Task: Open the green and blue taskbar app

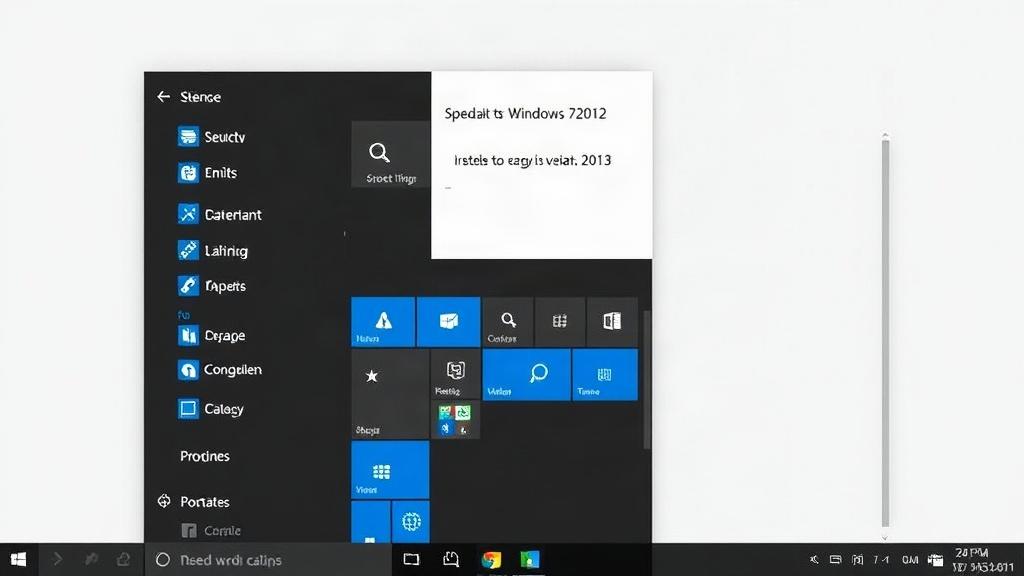Action: (x=530, y=560)
